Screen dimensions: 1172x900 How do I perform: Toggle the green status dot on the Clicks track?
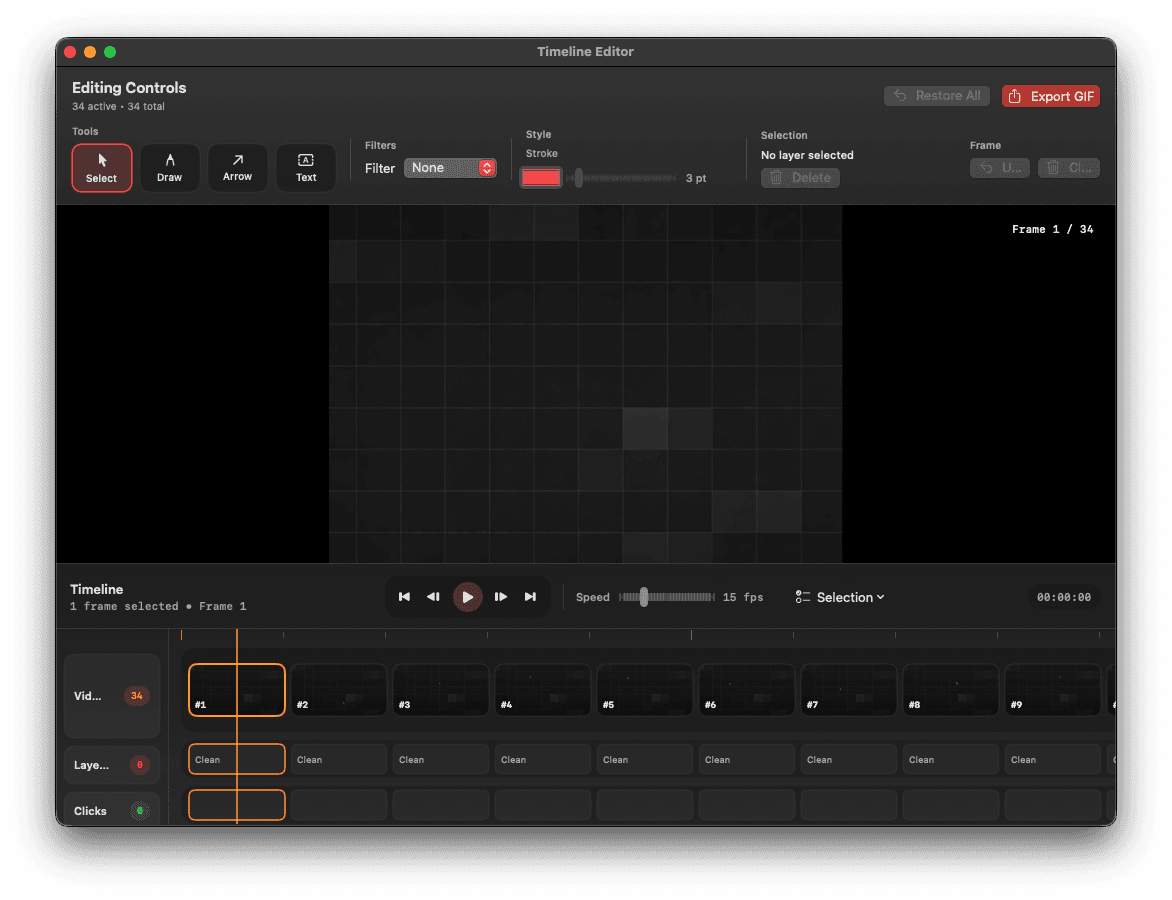137,809
